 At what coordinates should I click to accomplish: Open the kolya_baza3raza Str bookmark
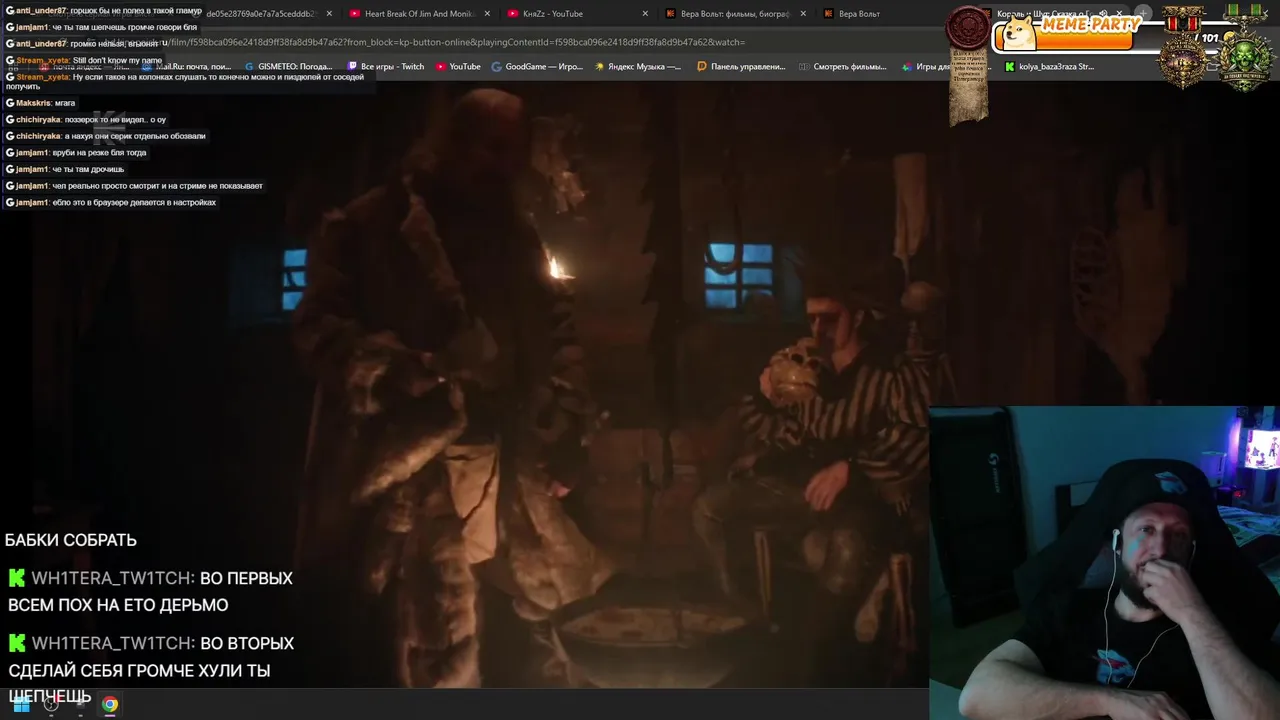point(1049,67)
